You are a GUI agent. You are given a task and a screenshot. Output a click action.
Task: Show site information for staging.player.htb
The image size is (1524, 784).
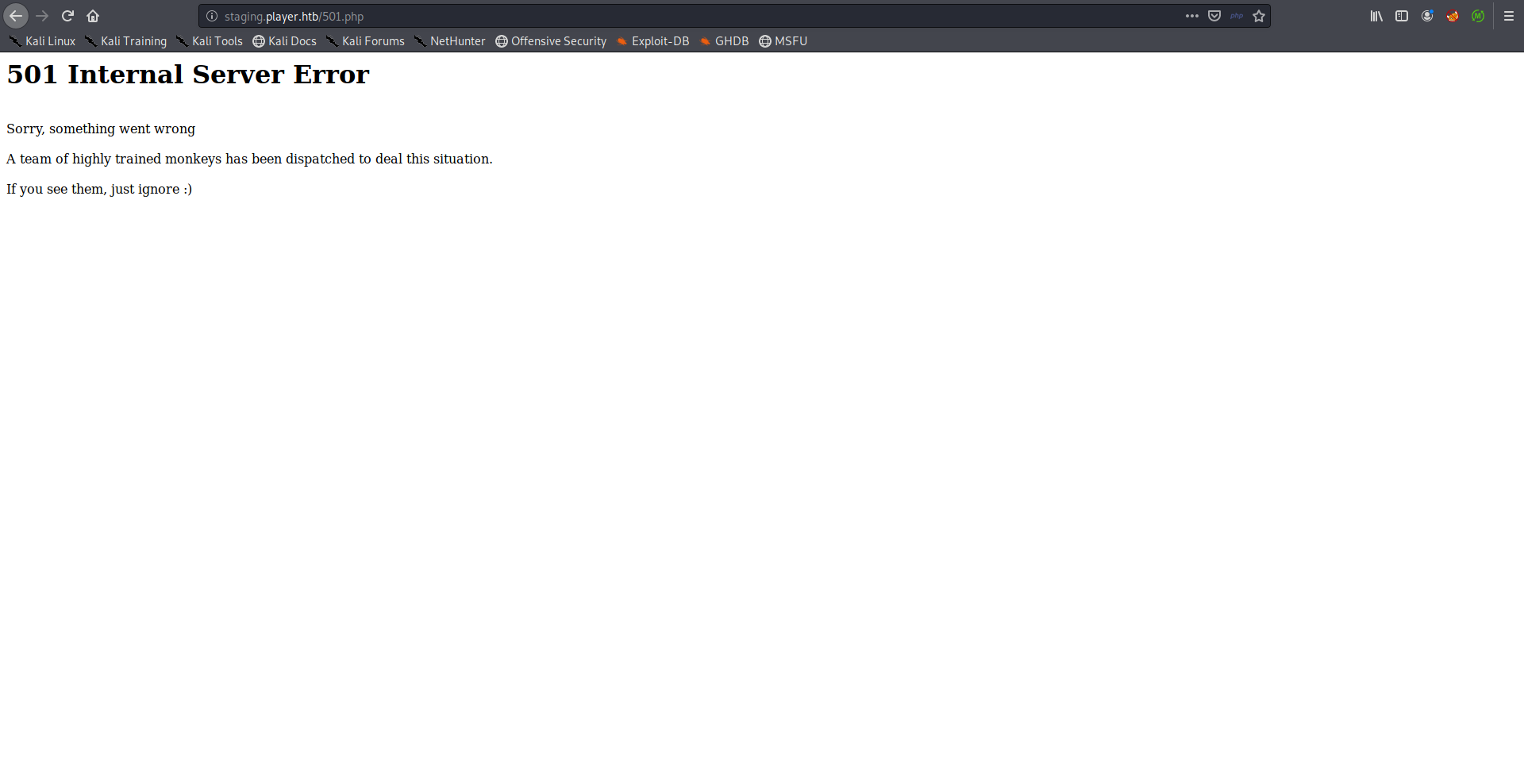pos(212,16)
